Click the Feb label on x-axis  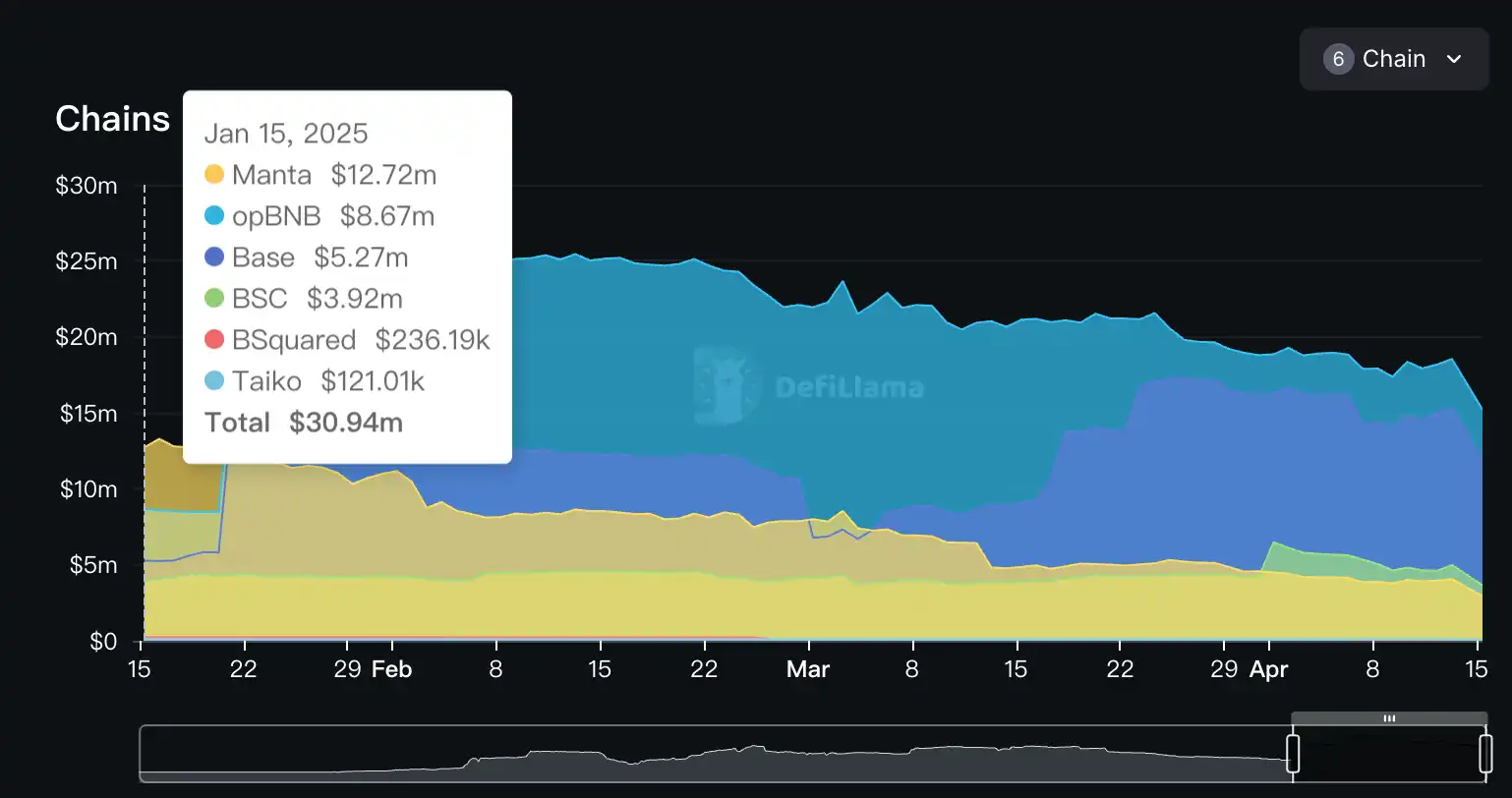click(x=391, y=669)
